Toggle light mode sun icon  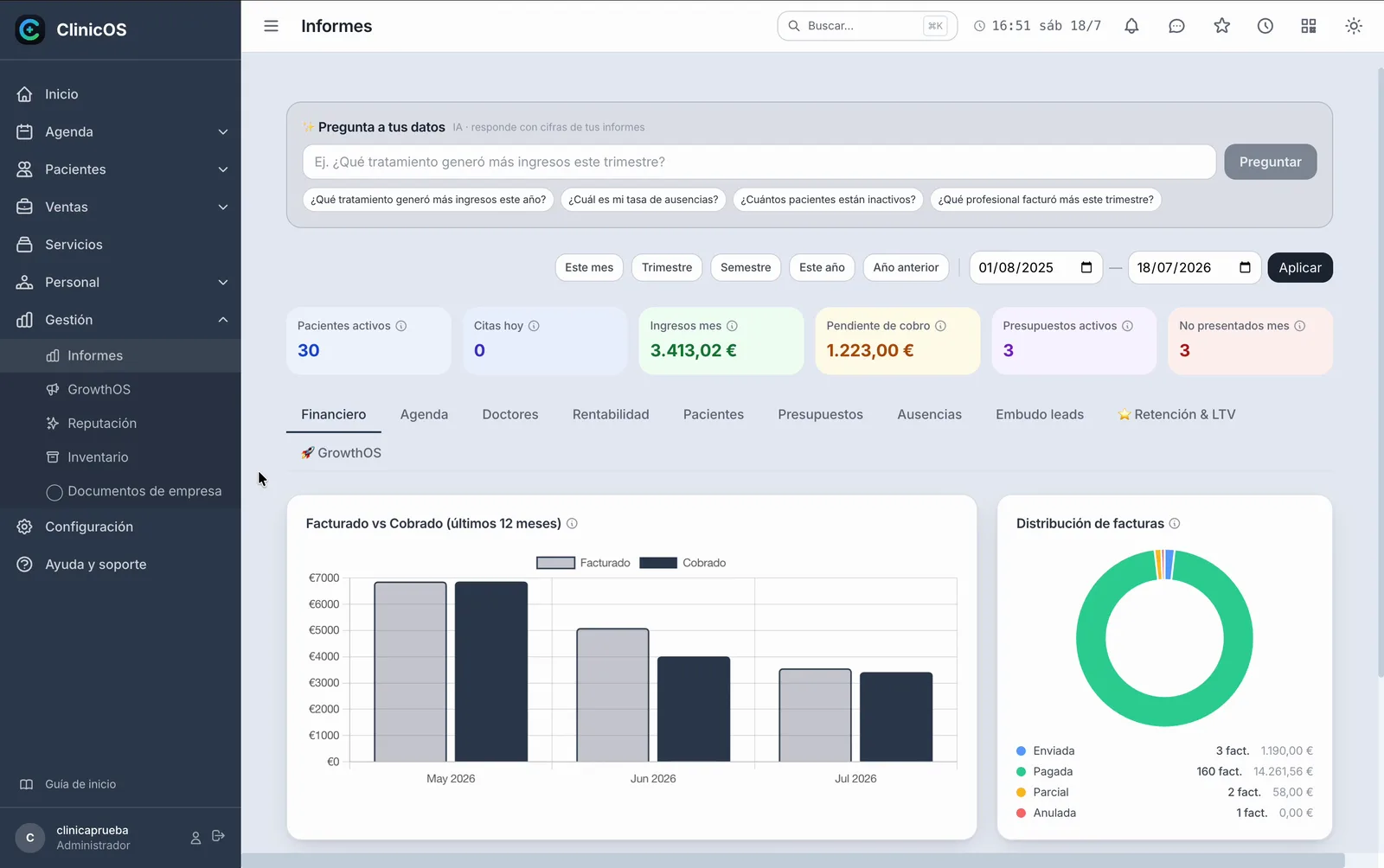point(1354,26)
